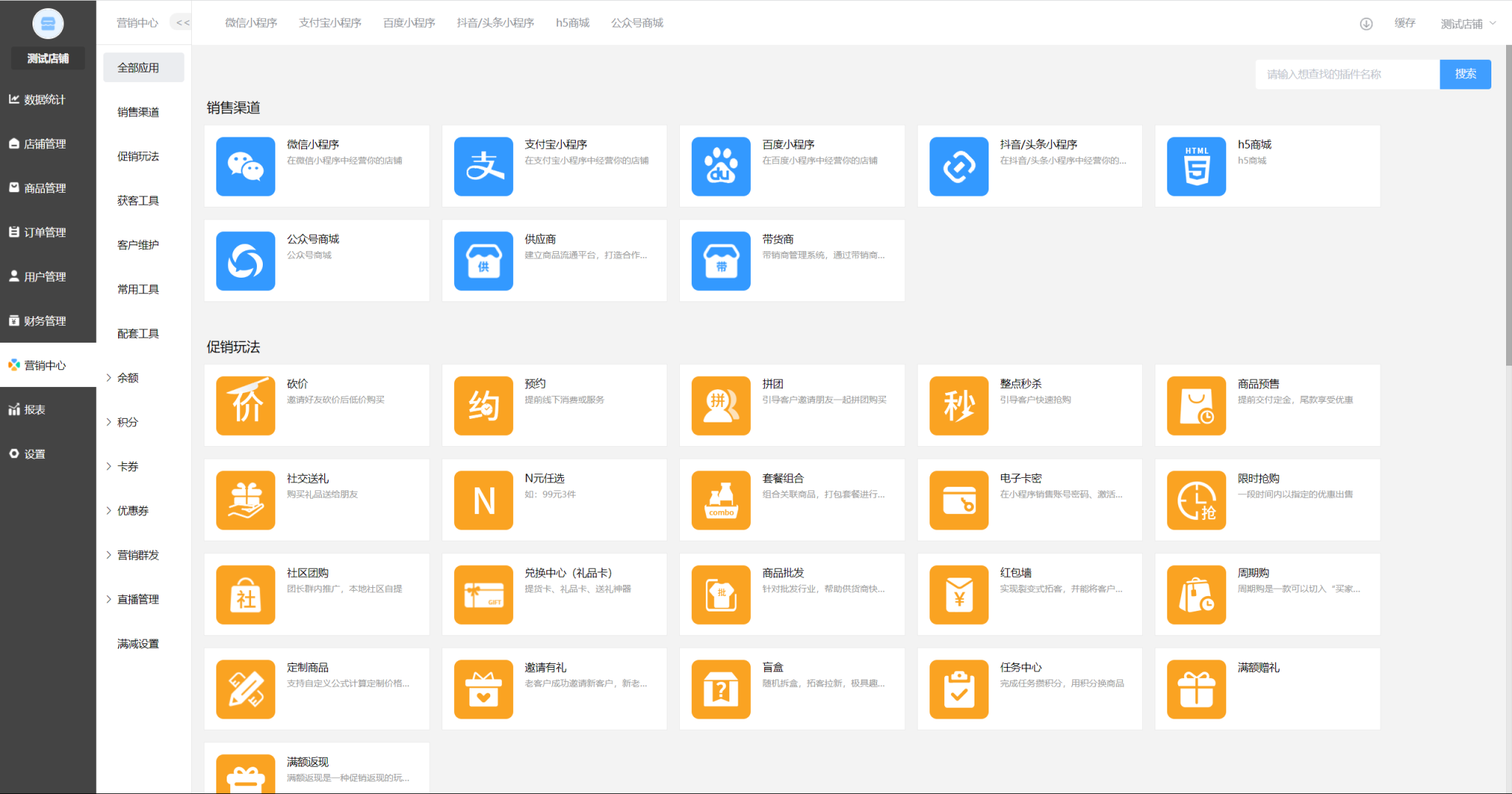Open the h5商城 HTML5 icon

point(1196,166)
